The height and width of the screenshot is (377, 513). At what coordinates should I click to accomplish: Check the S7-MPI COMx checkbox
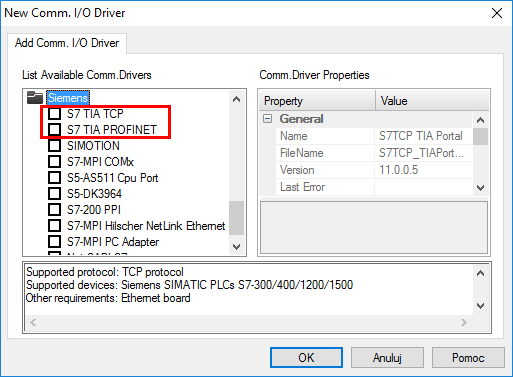click(54, 162)
